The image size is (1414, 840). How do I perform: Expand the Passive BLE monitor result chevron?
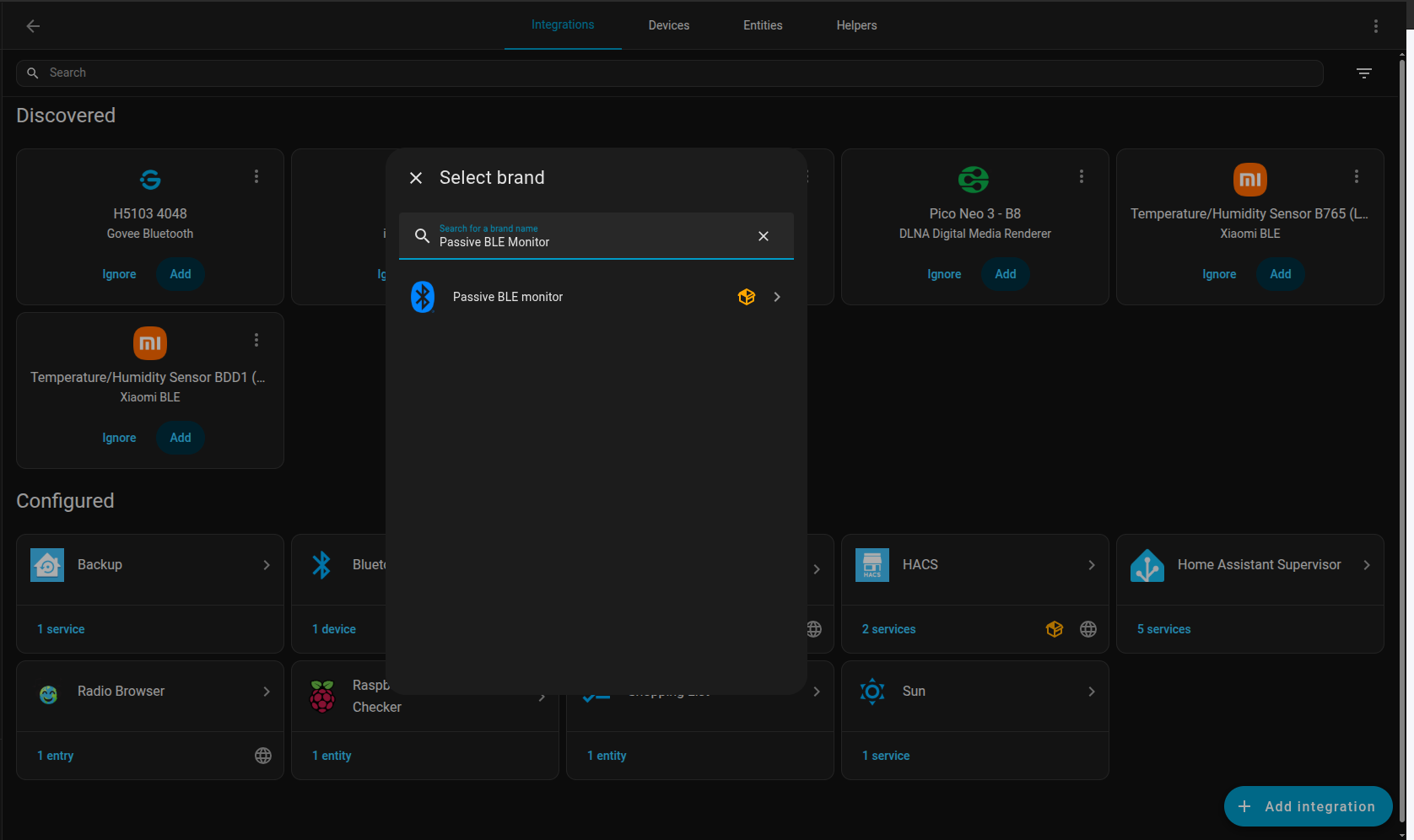(777, 297)
